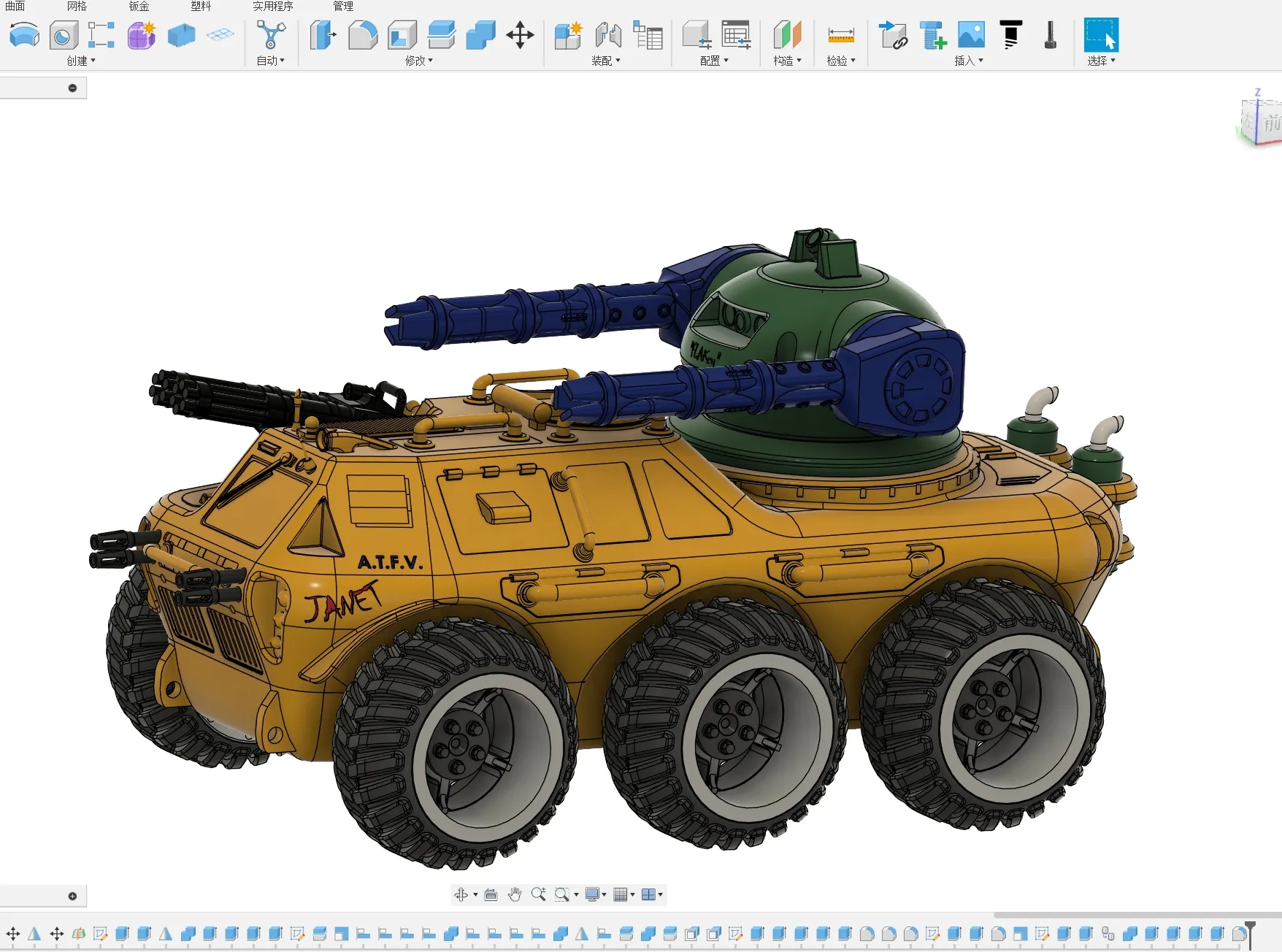Collapse the top-left panel toggle

click(x=72, y=88)
